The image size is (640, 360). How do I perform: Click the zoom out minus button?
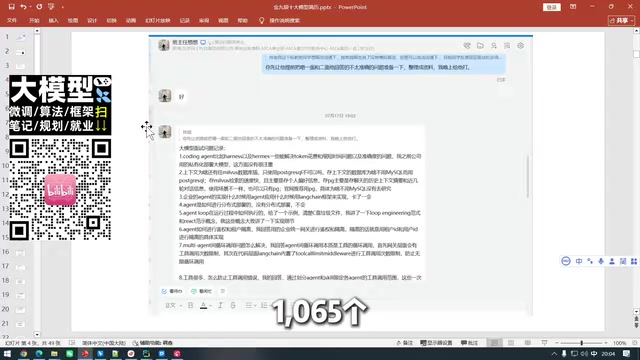[557, 343]
